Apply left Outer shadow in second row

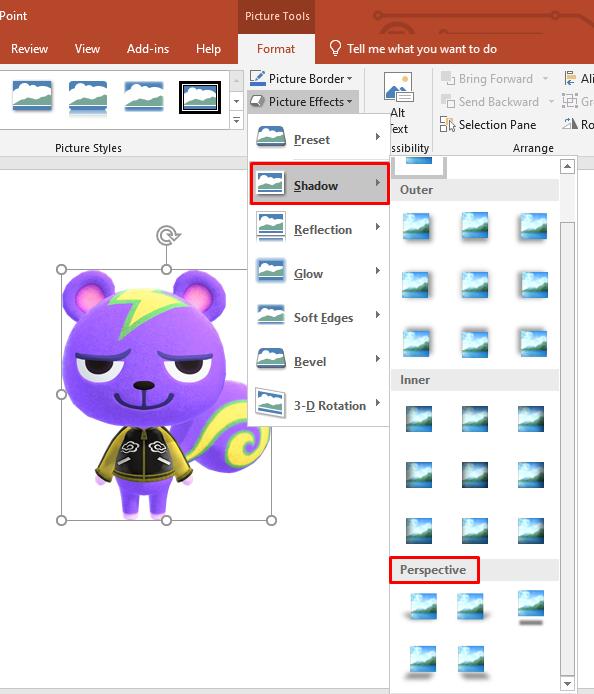click(416, 285)
